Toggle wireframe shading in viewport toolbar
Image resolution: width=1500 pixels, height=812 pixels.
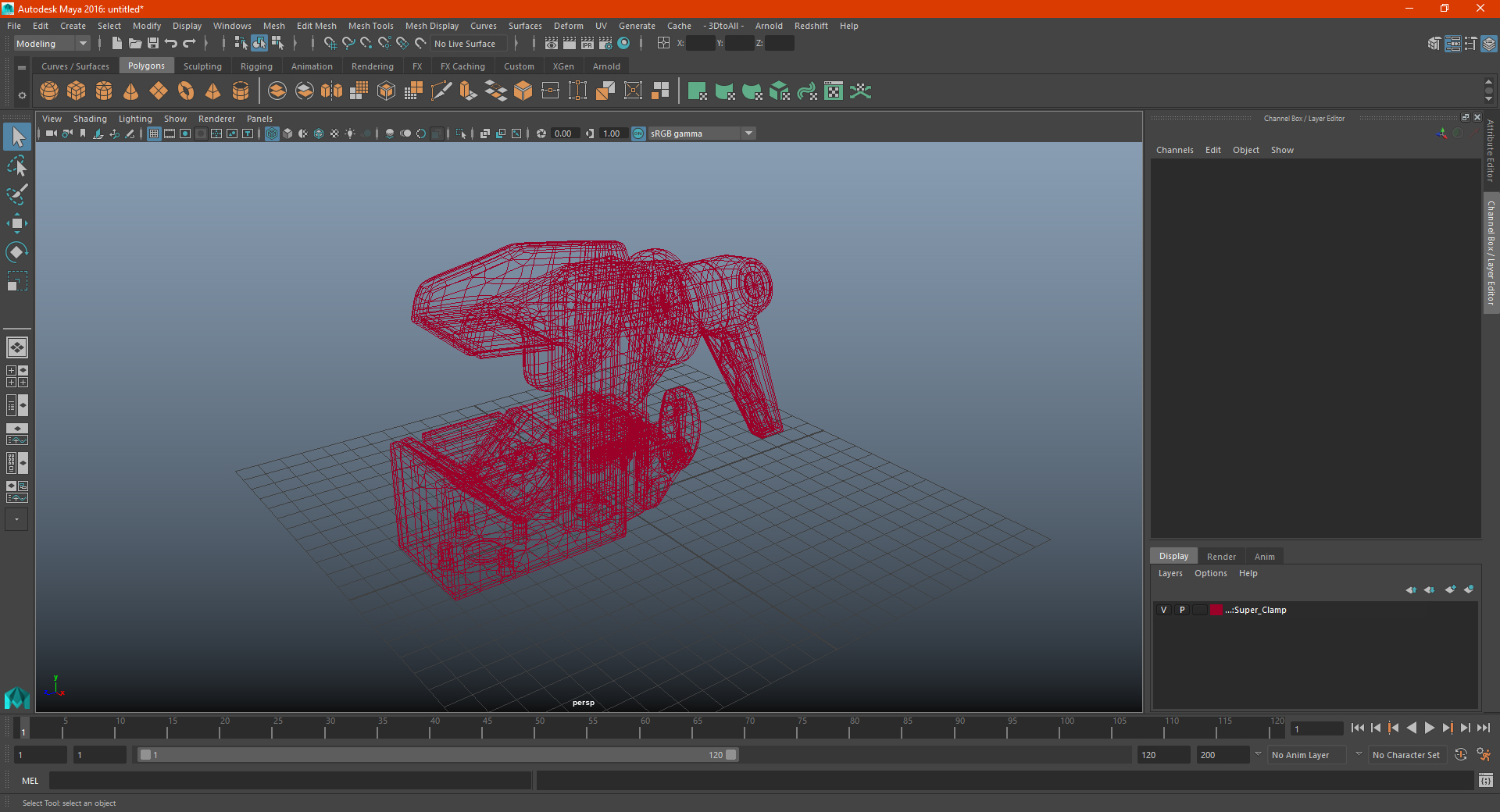pyautogui.click(x=272, y=134)
